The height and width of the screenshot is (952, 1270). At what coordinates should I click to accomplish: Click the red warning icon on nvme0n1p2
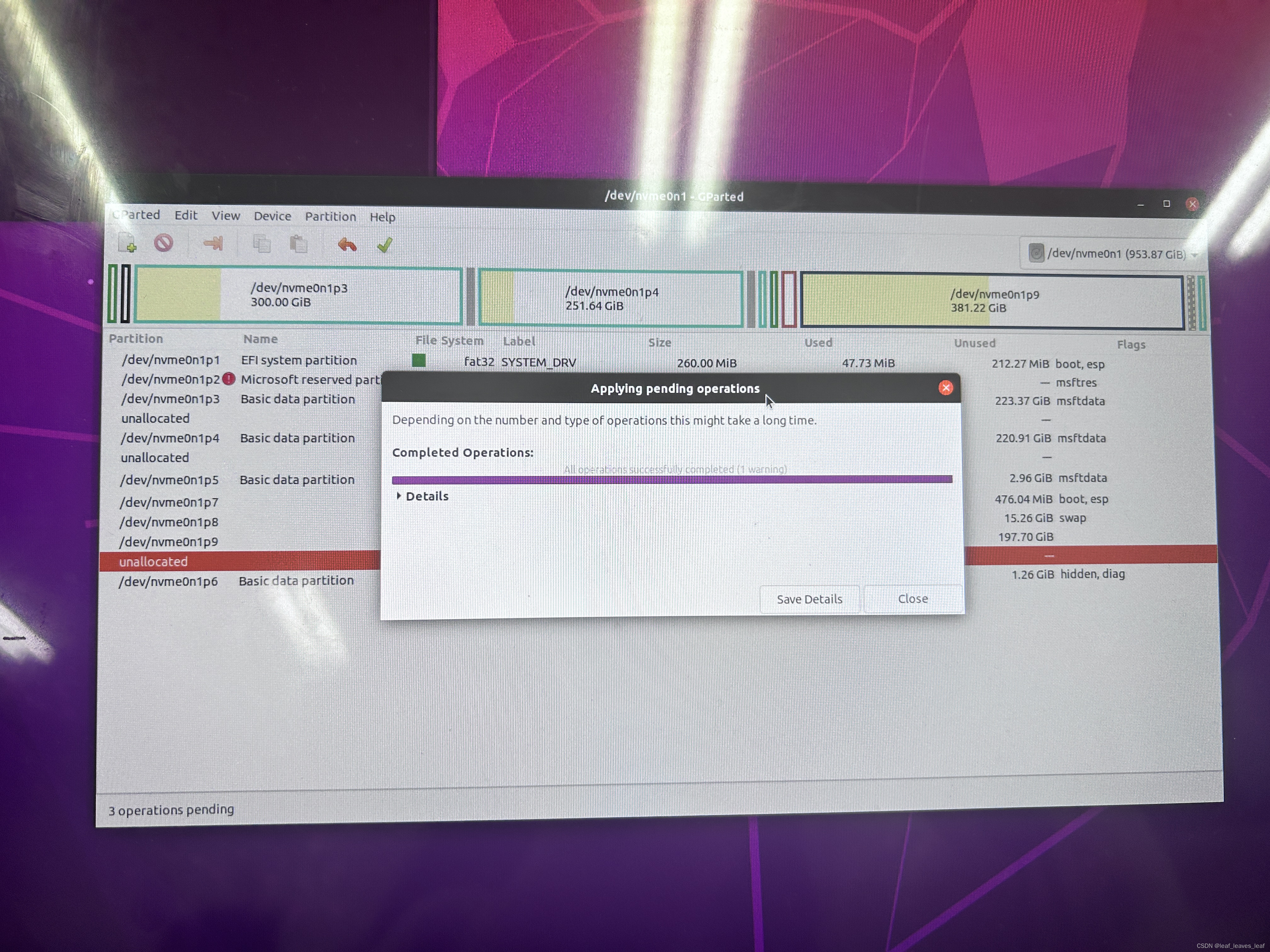(x=228, y=379)
